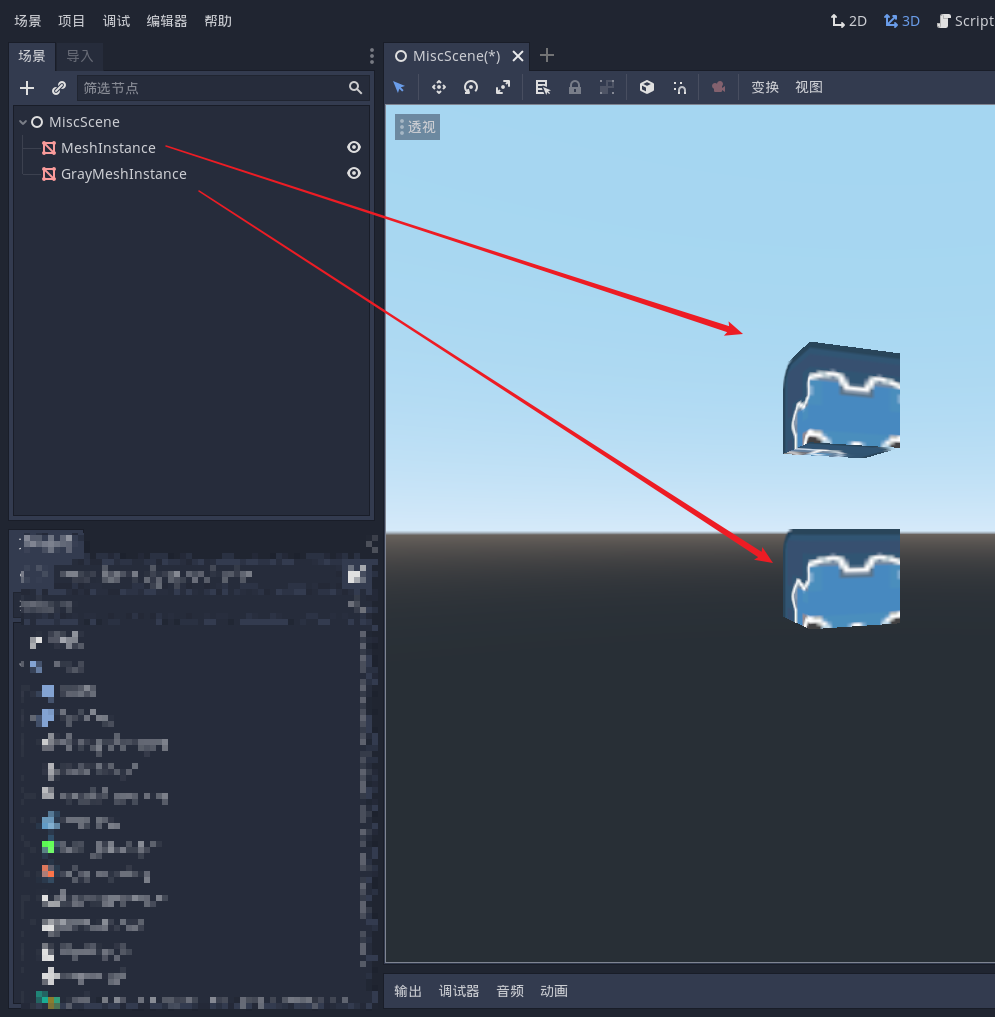Screen dimensions: 995x1017
Task: Select the GrayMeshInstance node in tree
Action: tap(124, 174)
